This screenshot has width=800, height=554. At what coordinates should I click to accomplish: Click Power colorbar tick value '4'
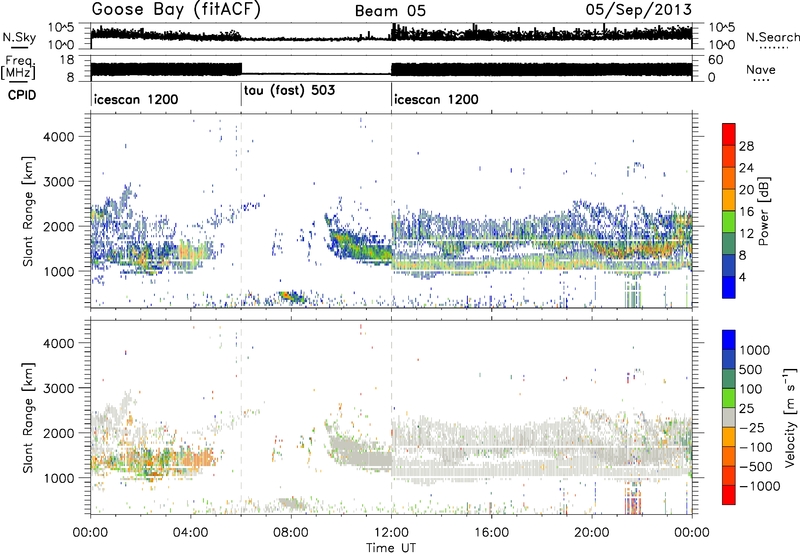[x=743, y=278]
